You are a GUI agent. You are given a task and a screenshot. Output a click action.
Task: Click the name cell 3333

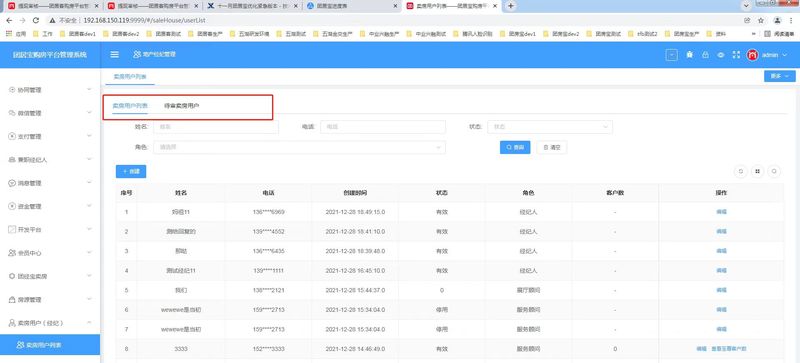[x=181, y=349]
